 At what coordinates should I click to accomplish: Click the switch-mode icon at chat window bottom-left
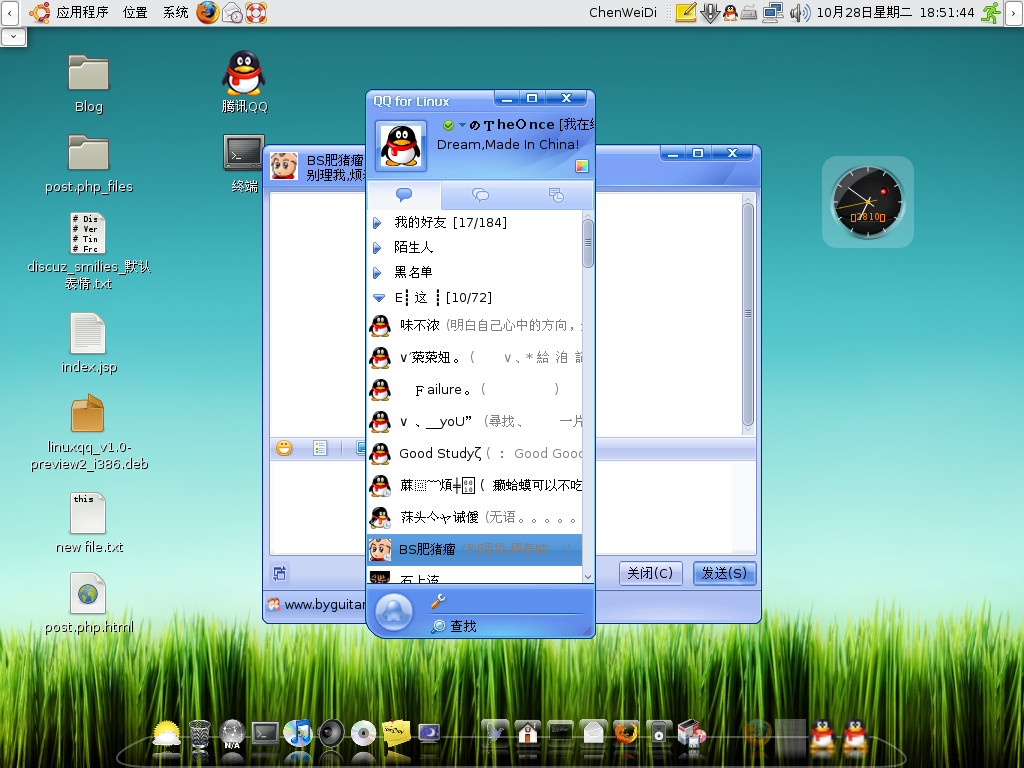coord(280,573)
